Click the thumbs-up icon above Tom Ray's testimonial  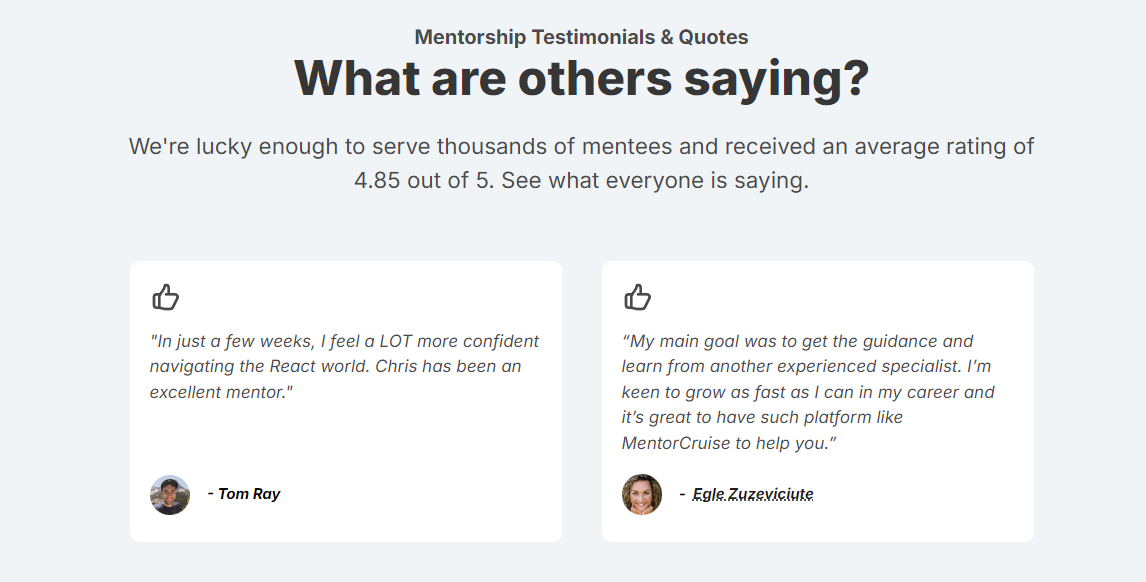point(165,297)
